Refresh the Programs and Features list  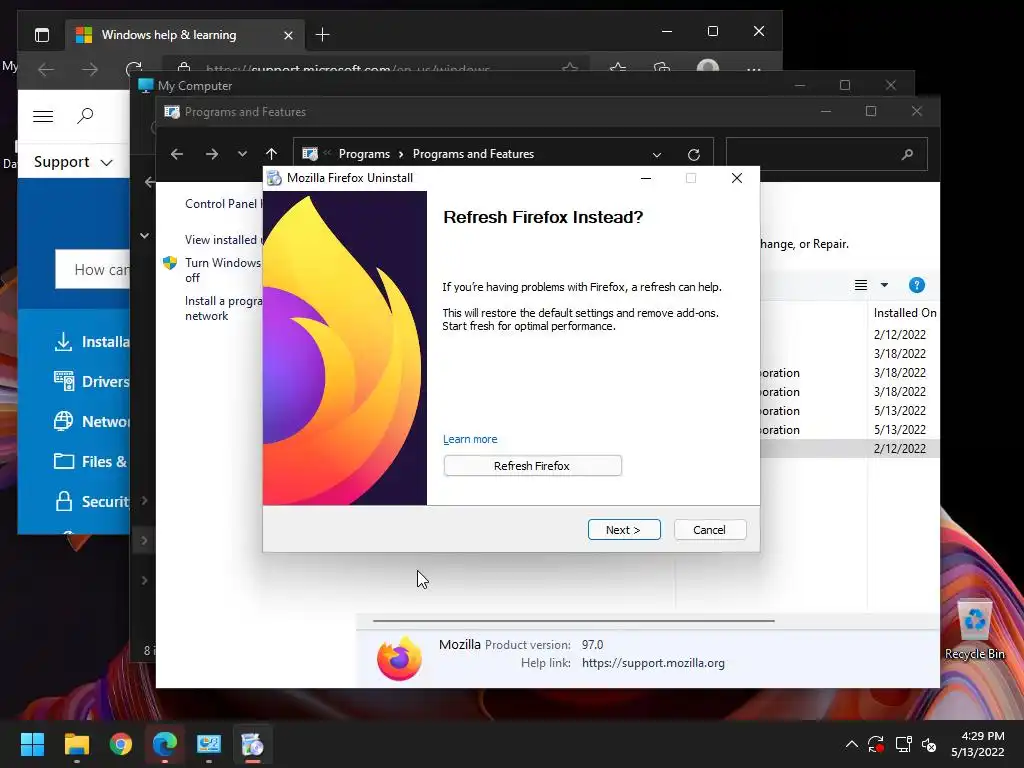pyautogui.click(x=694, y=155)
